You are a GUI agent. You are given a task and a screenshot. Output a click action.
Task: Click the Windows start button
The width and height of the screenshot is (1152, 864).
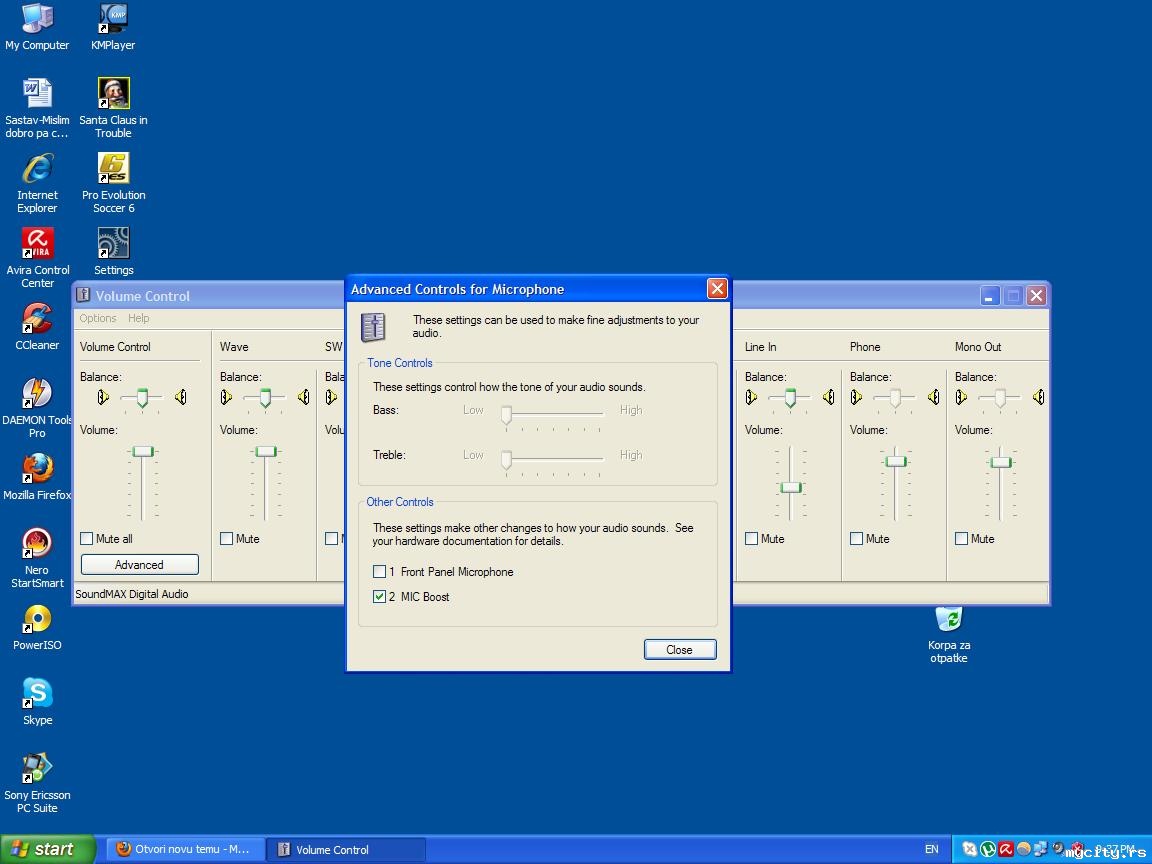[44, 849]
